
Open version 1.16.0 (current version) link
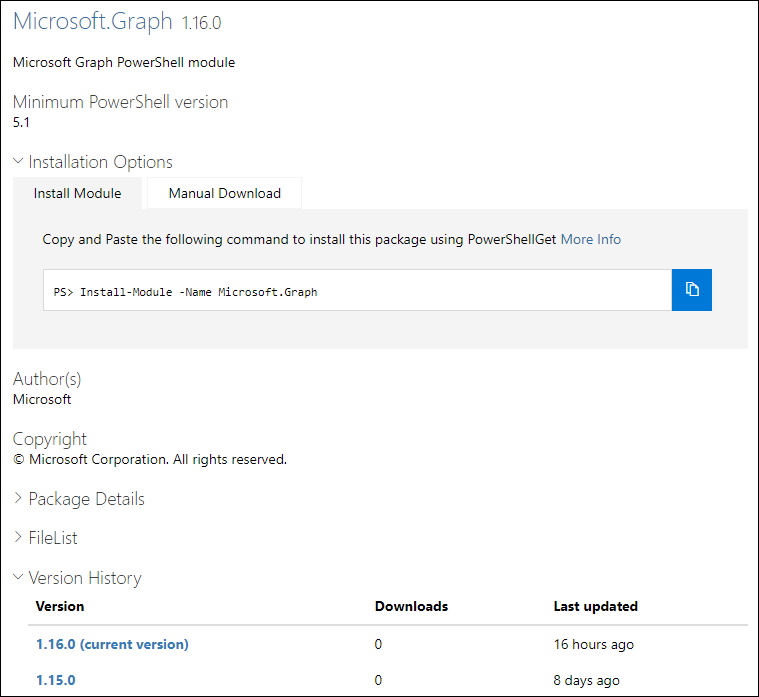112,644
